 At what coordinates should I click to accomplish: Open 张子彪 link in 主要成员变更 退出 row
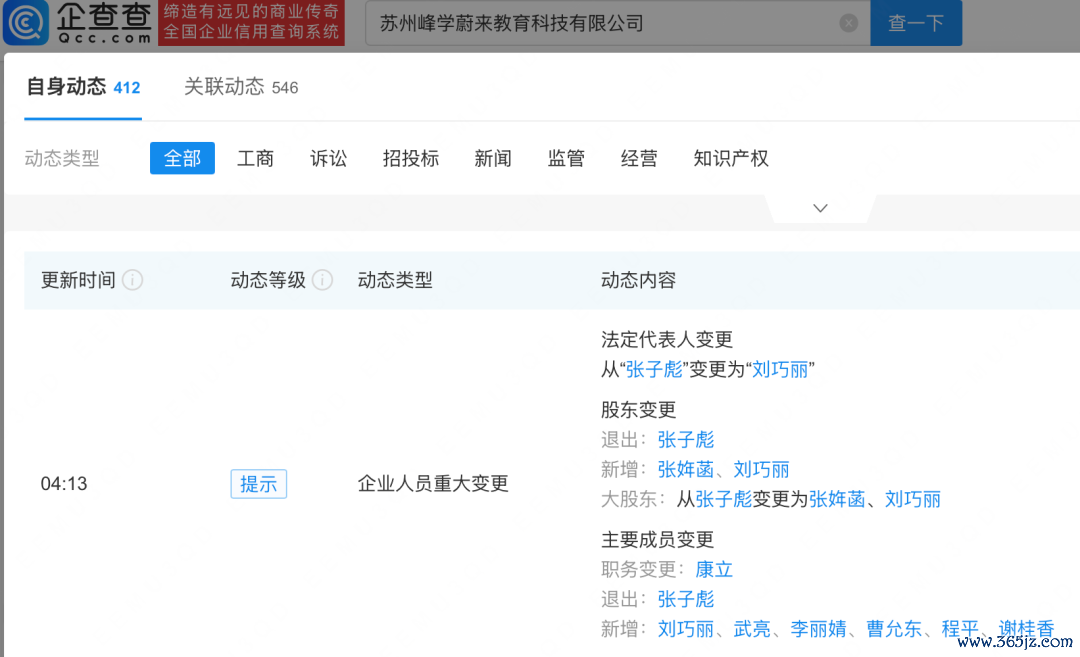point(686,599)
